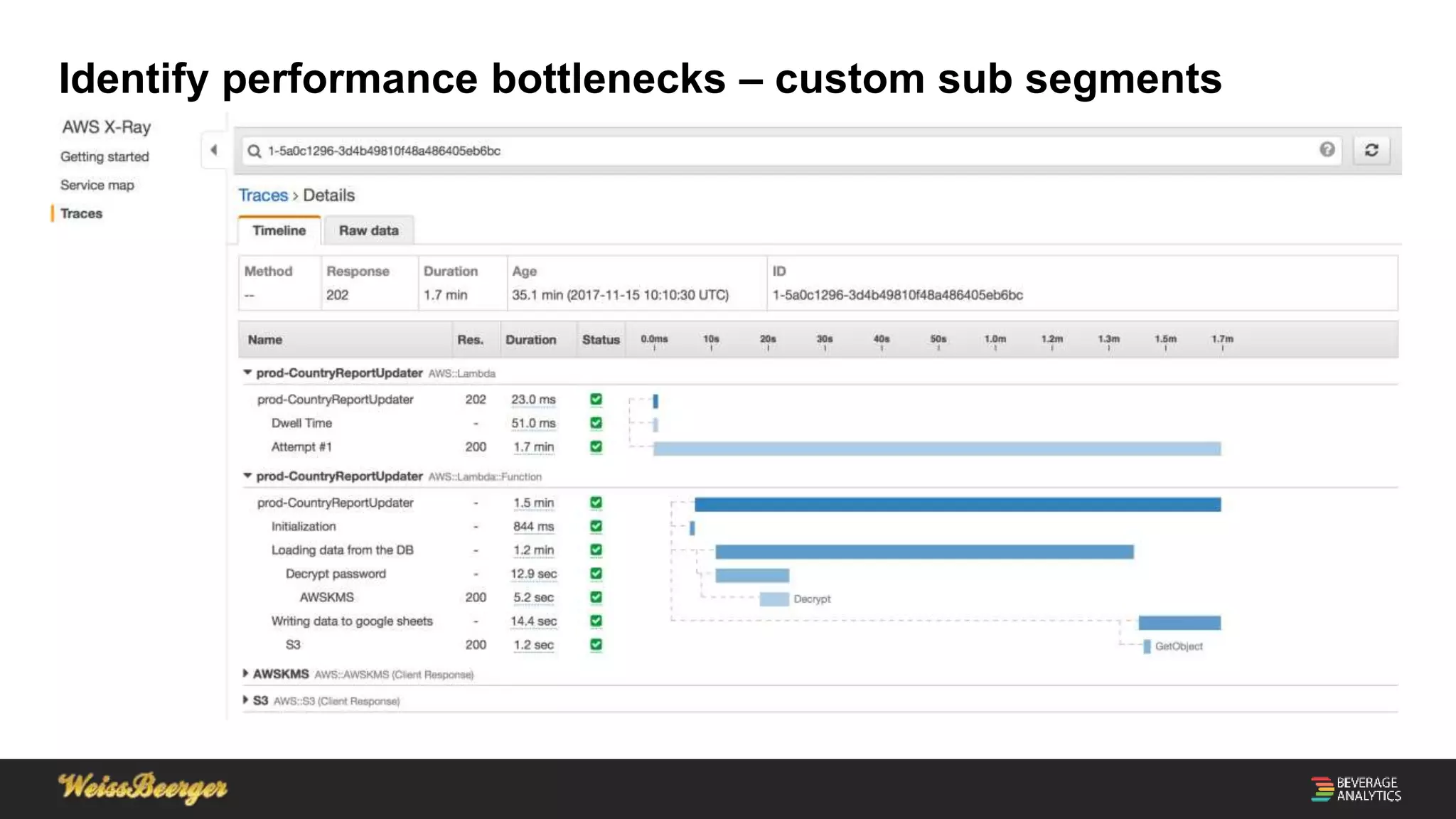Viewport: 1456px width, 819px height.
Task: Focus the trace ID search field
Action: pos(791,151)
